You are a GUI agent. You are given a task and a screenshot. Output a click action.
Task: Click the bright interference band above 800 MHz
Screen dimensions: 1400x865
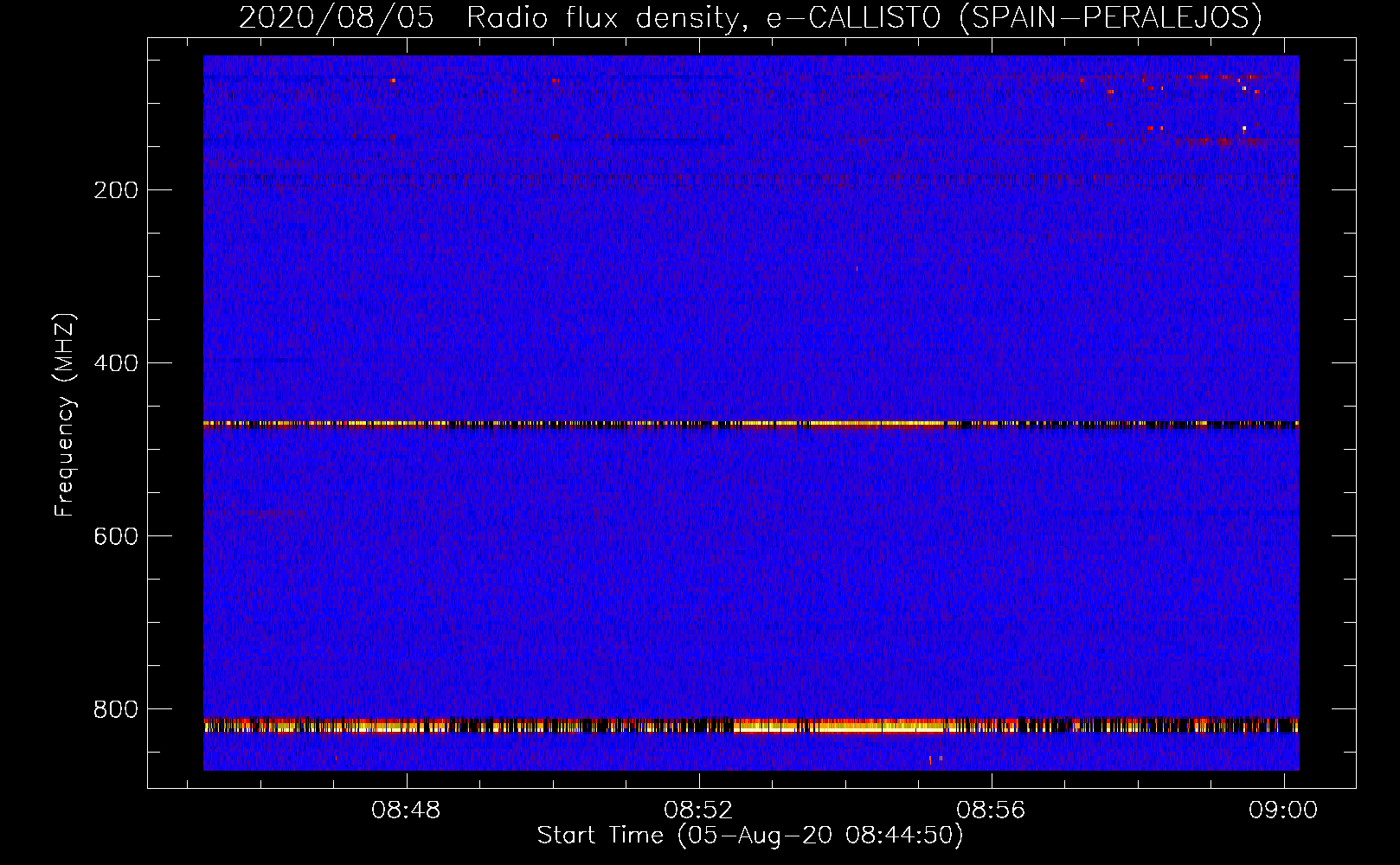(x=751, y=726)
